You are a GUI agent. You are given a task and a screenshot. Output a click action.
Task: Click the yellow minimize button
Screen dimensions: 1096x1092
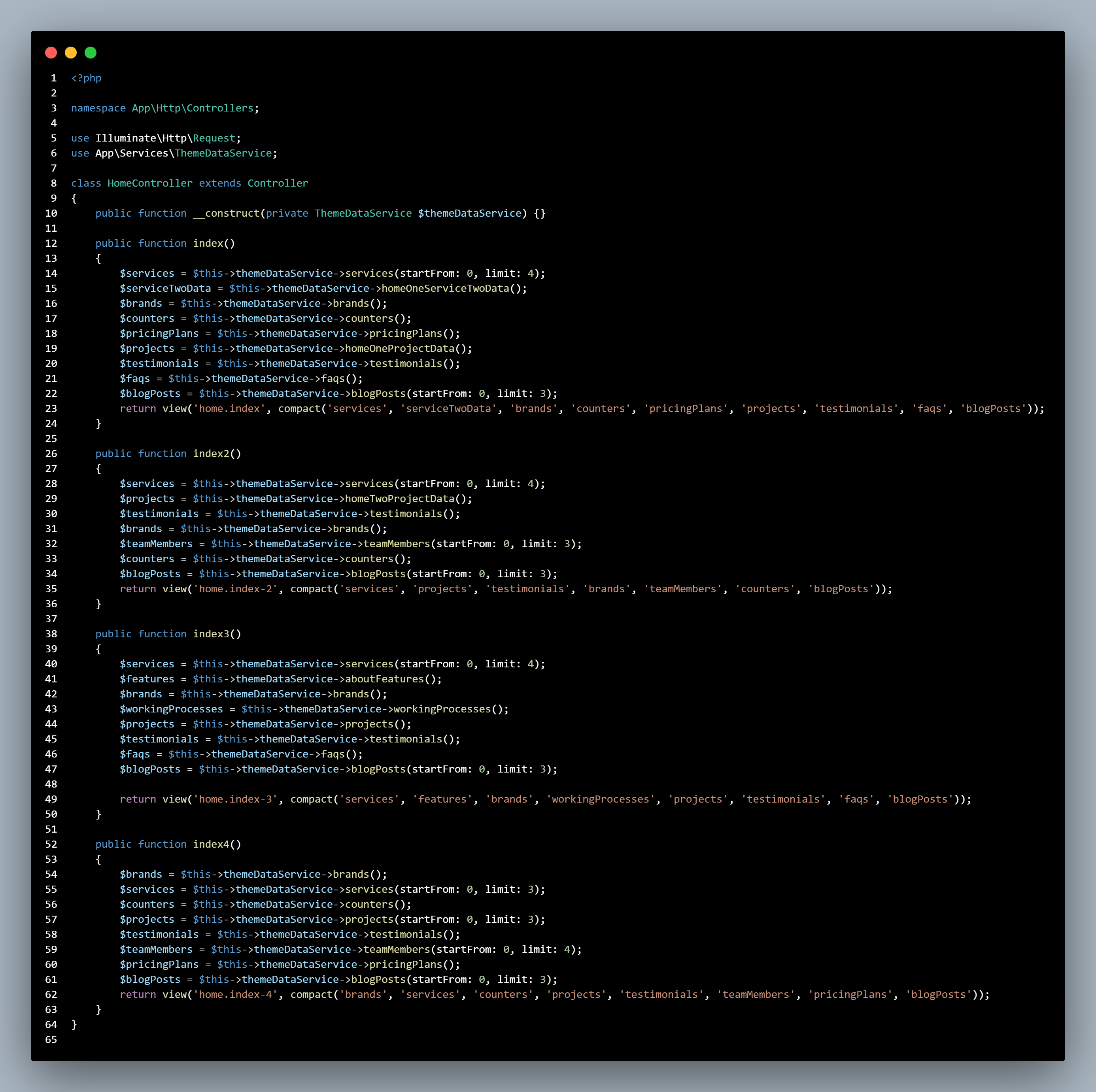[x=71, y=53]
